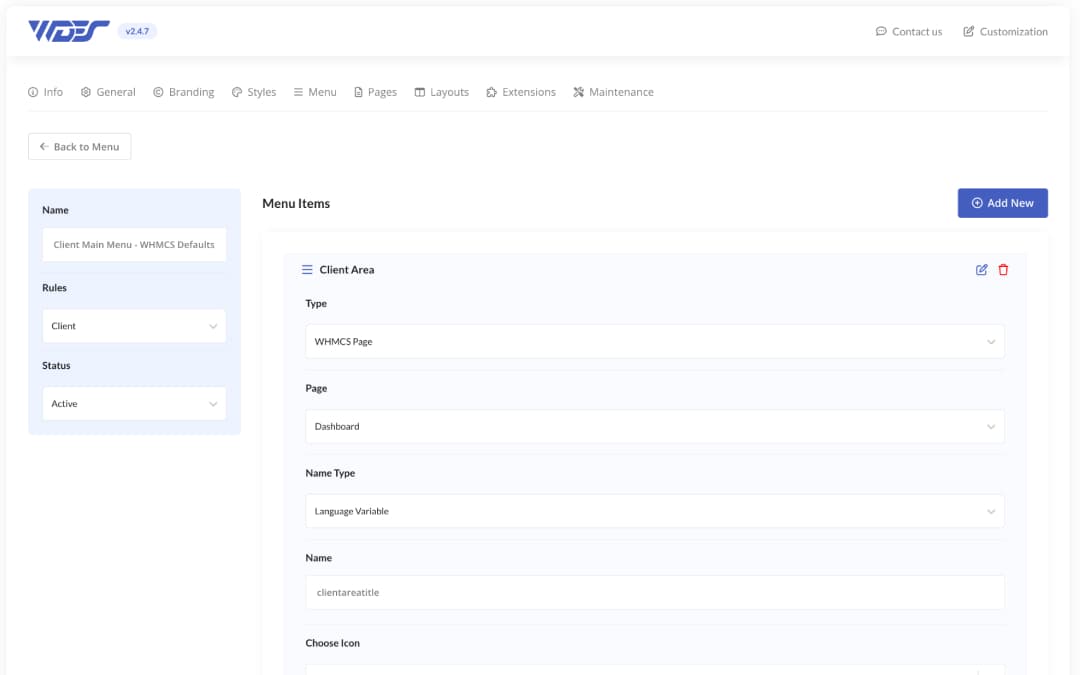
Task: Click the Add New menu item button
Action: [1002, 203]
